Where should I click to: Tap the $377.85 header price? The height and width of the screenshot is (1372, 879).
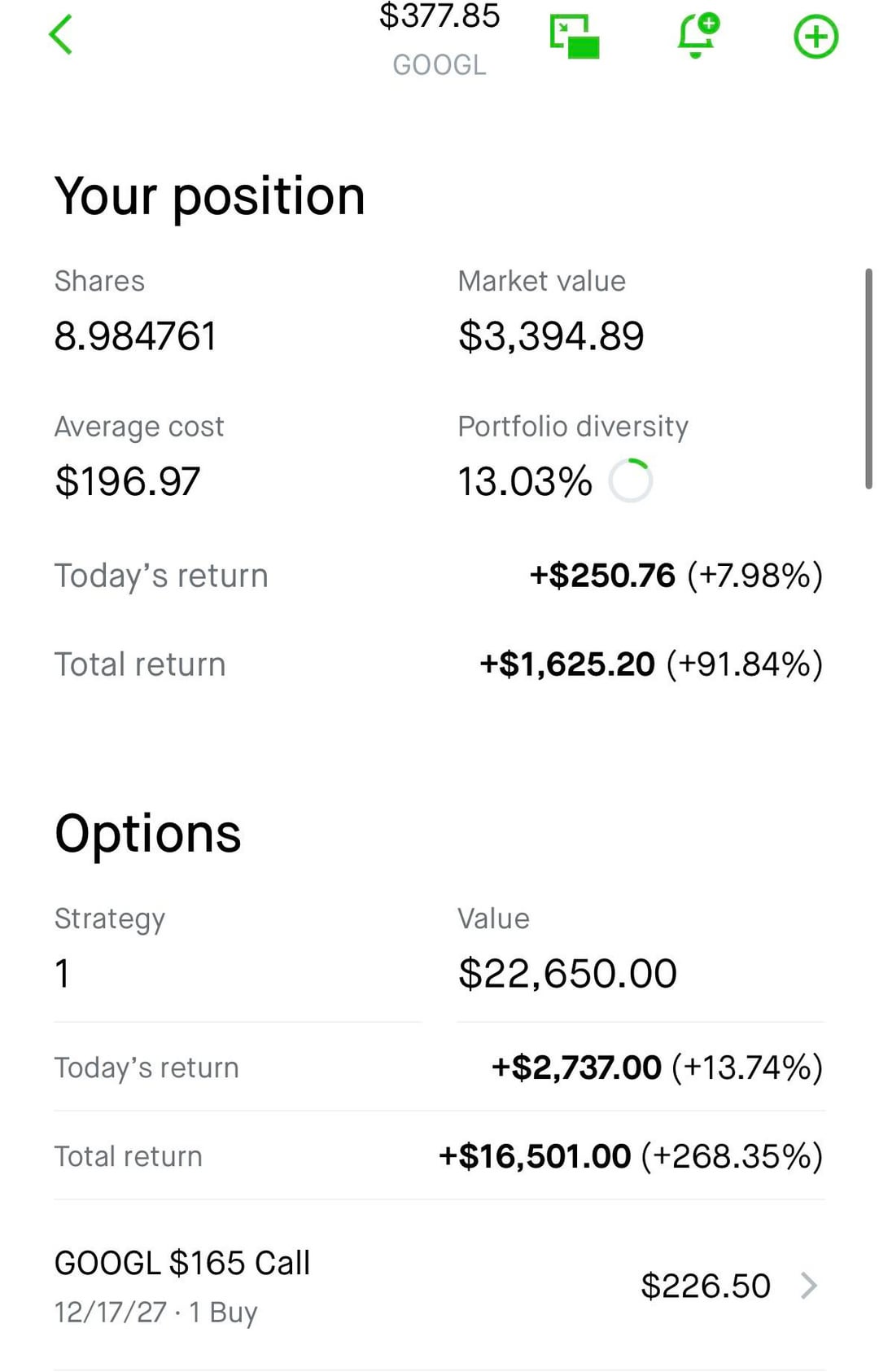click(x=439, y=15)
